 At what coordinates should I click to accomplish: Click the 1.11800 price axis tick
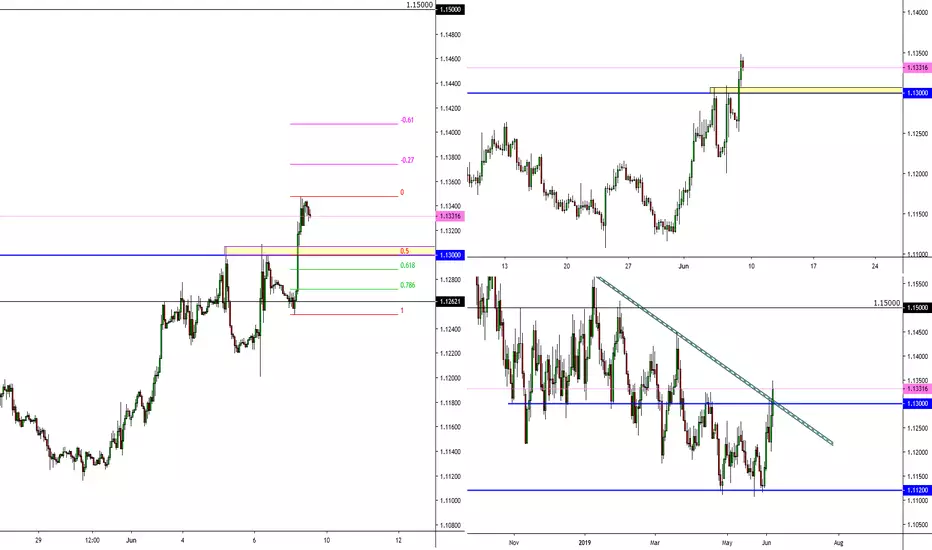(x=451, y=403)
